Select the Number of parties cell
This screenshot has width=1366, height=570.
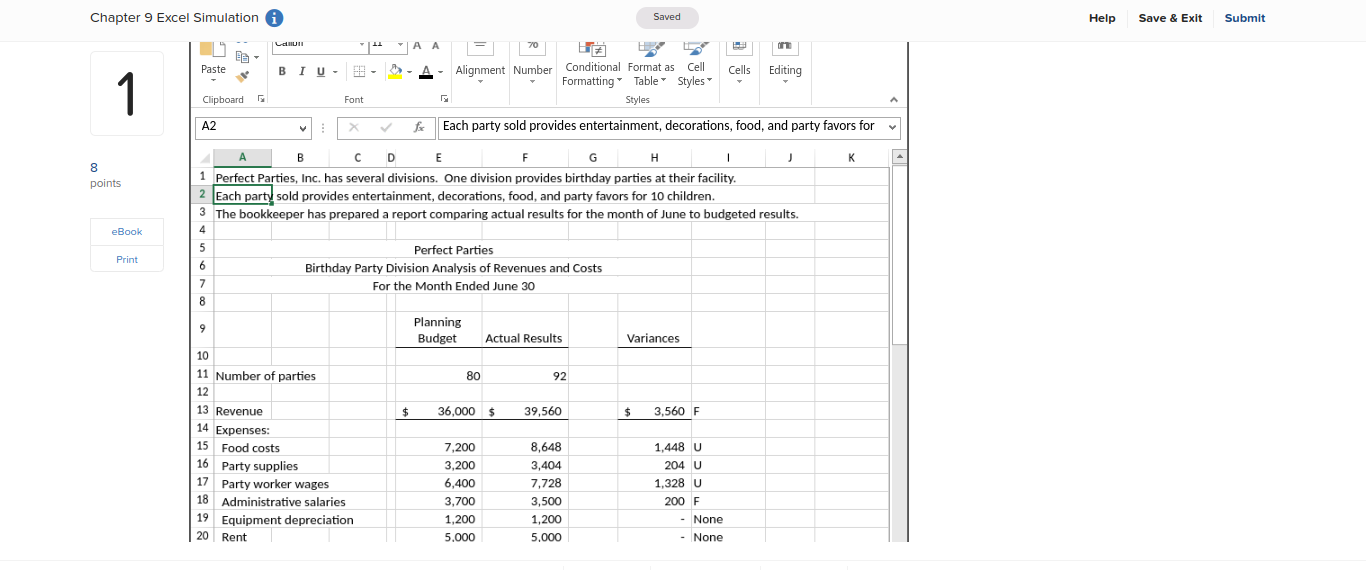pyautogui.click(x=265, y=376)
